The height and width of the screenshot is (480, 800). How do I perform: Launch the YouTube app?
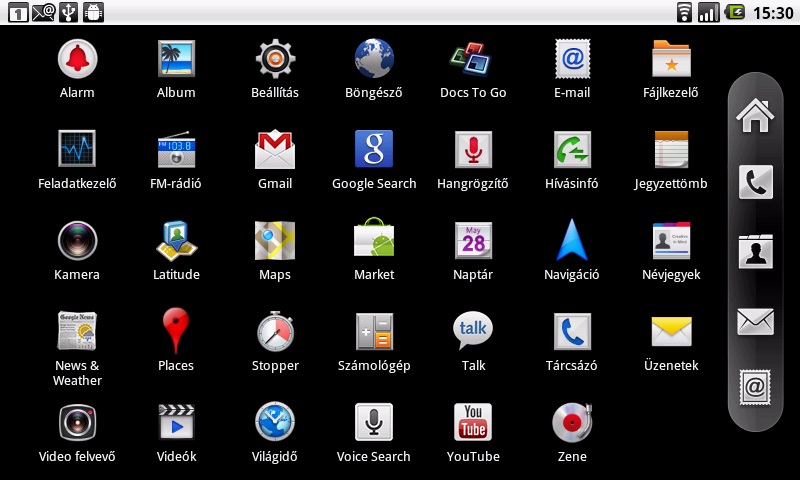[x=473, y=424]
